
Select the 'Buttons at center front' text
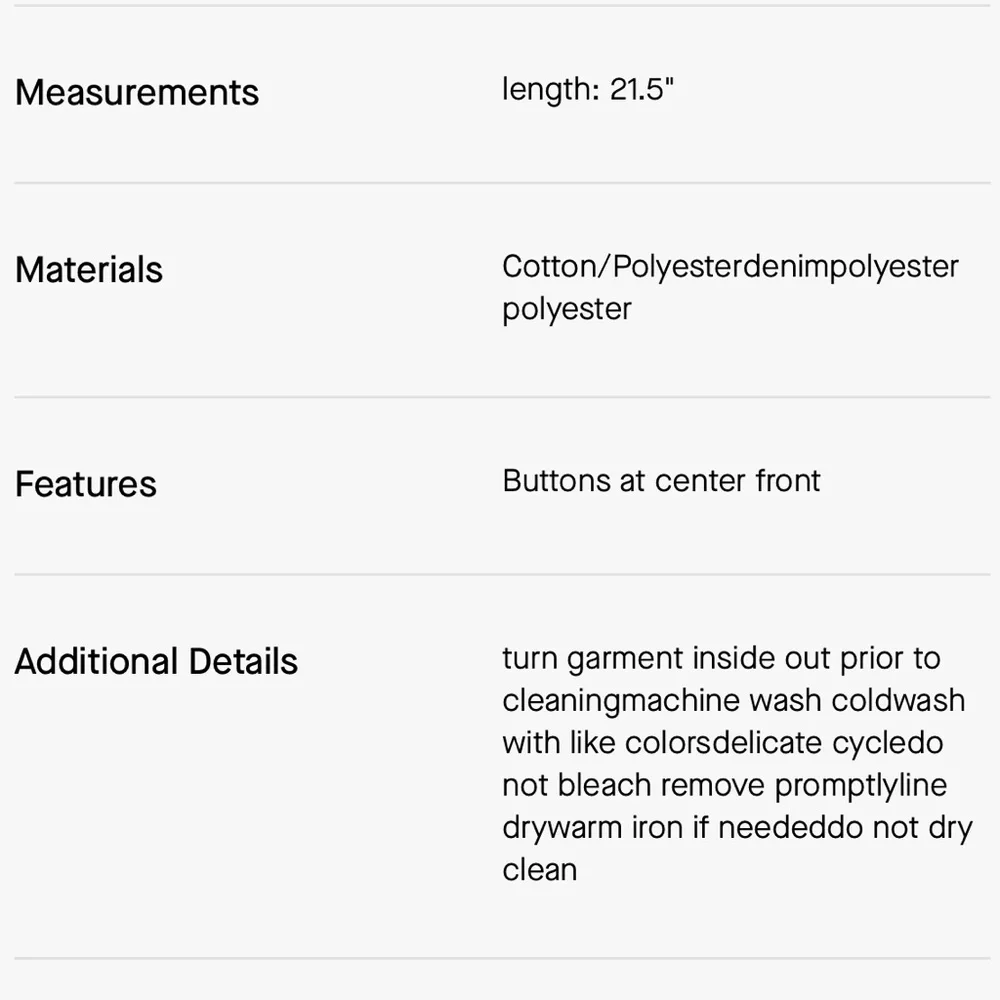point(661,481)
